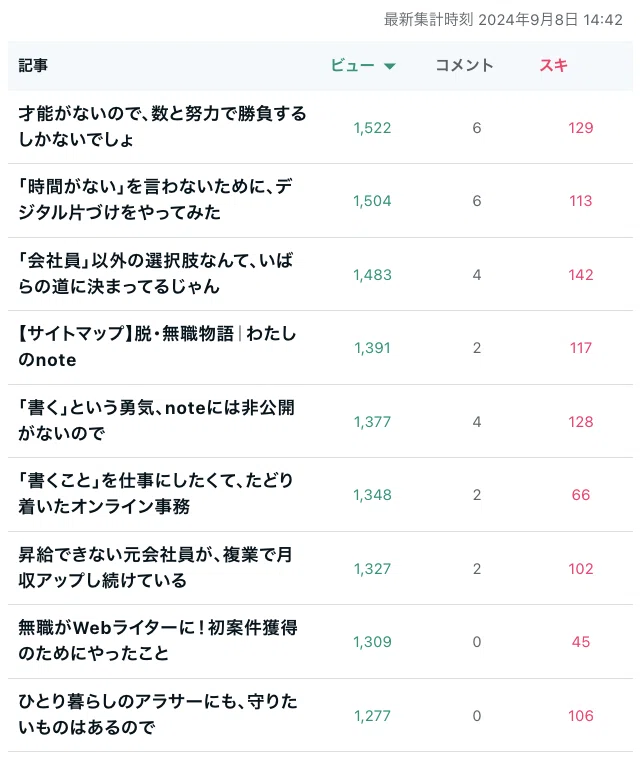
Task: Click the 45 スキ count
Action: coord(581,642)
